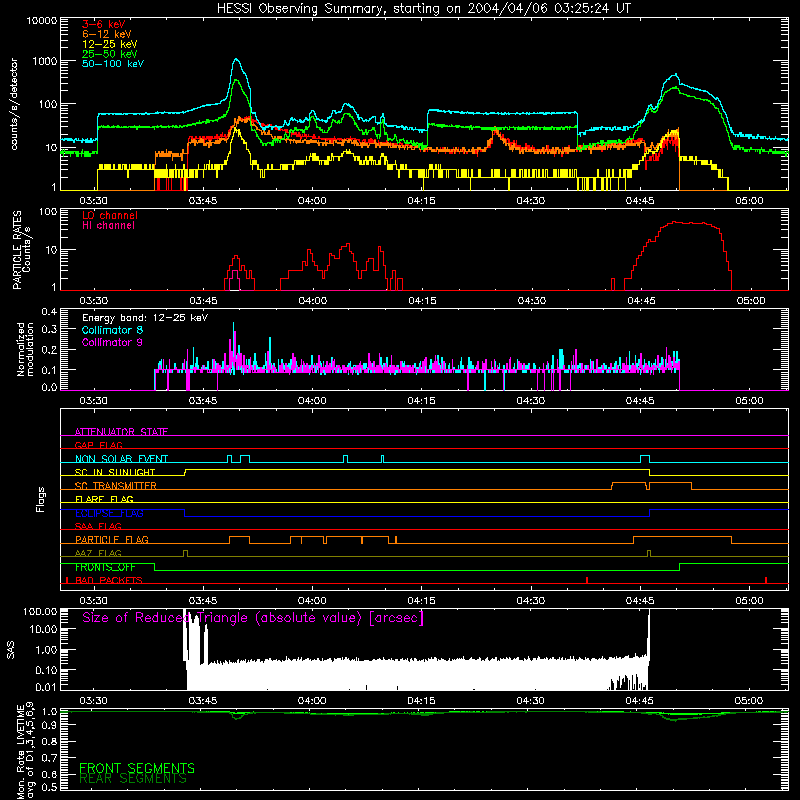This screenshot has width=800, height=800.
Task: Click the LO channel particle plateau near 04:50
Action: (x=689, y=223)
